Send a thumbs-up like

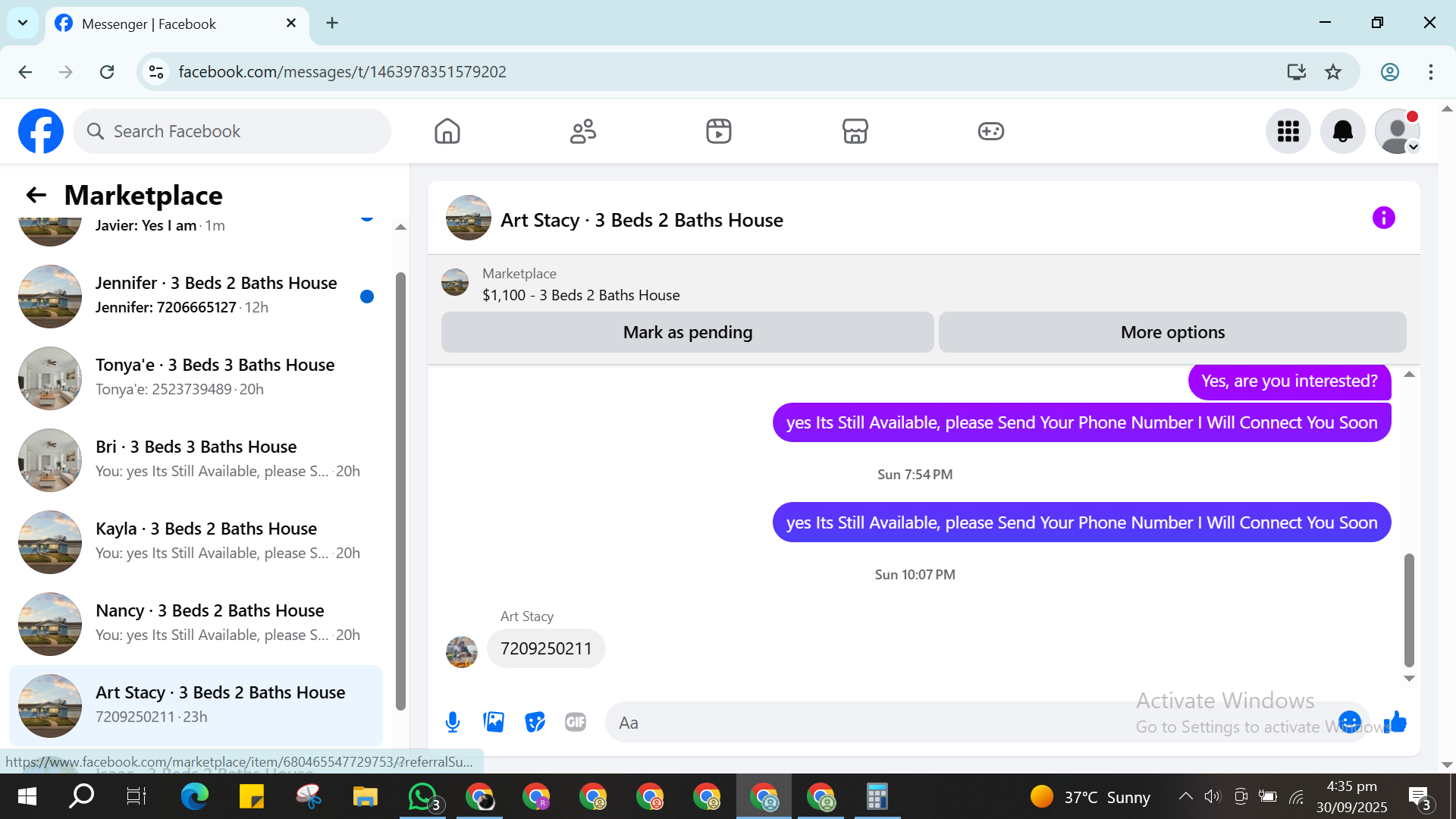(x=1395, y=722)
